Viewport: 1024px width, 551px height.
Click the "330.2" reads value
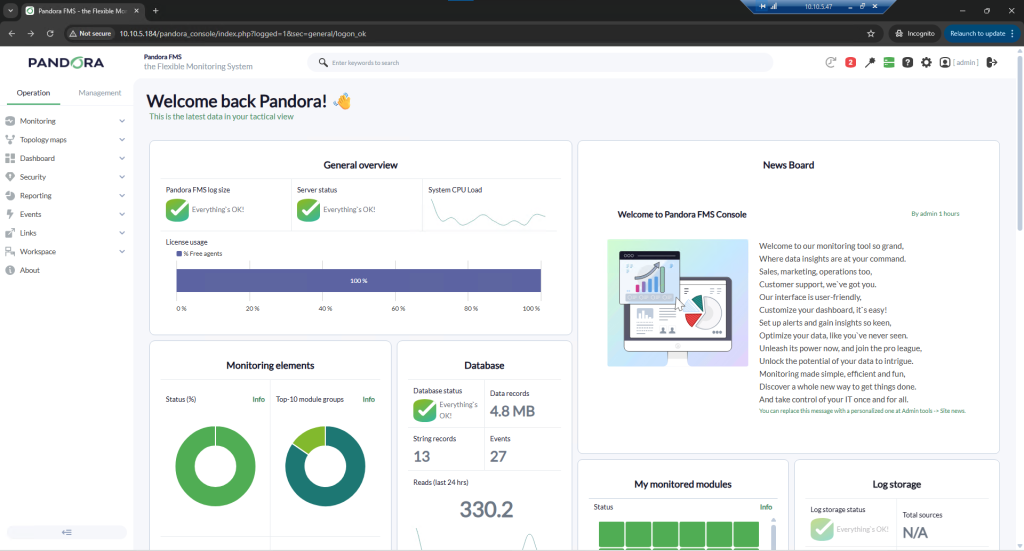pos(487,509)
